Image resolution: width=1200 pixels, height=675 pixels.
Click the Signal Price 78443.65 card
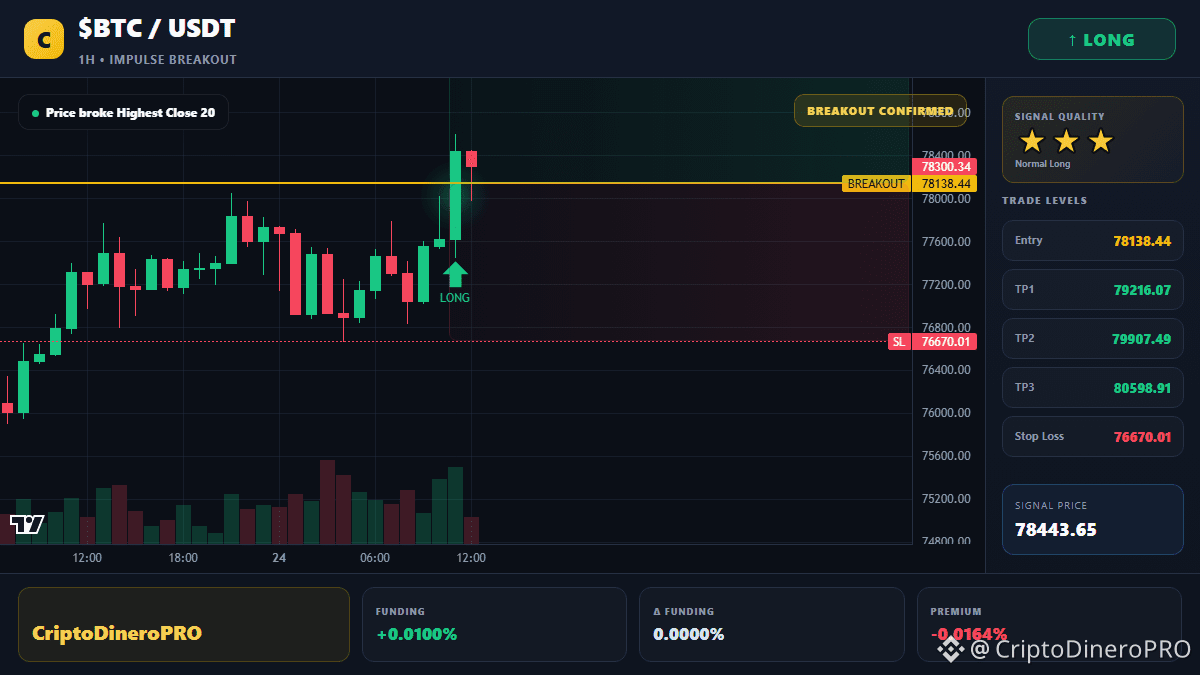(x=1092, y=519)
